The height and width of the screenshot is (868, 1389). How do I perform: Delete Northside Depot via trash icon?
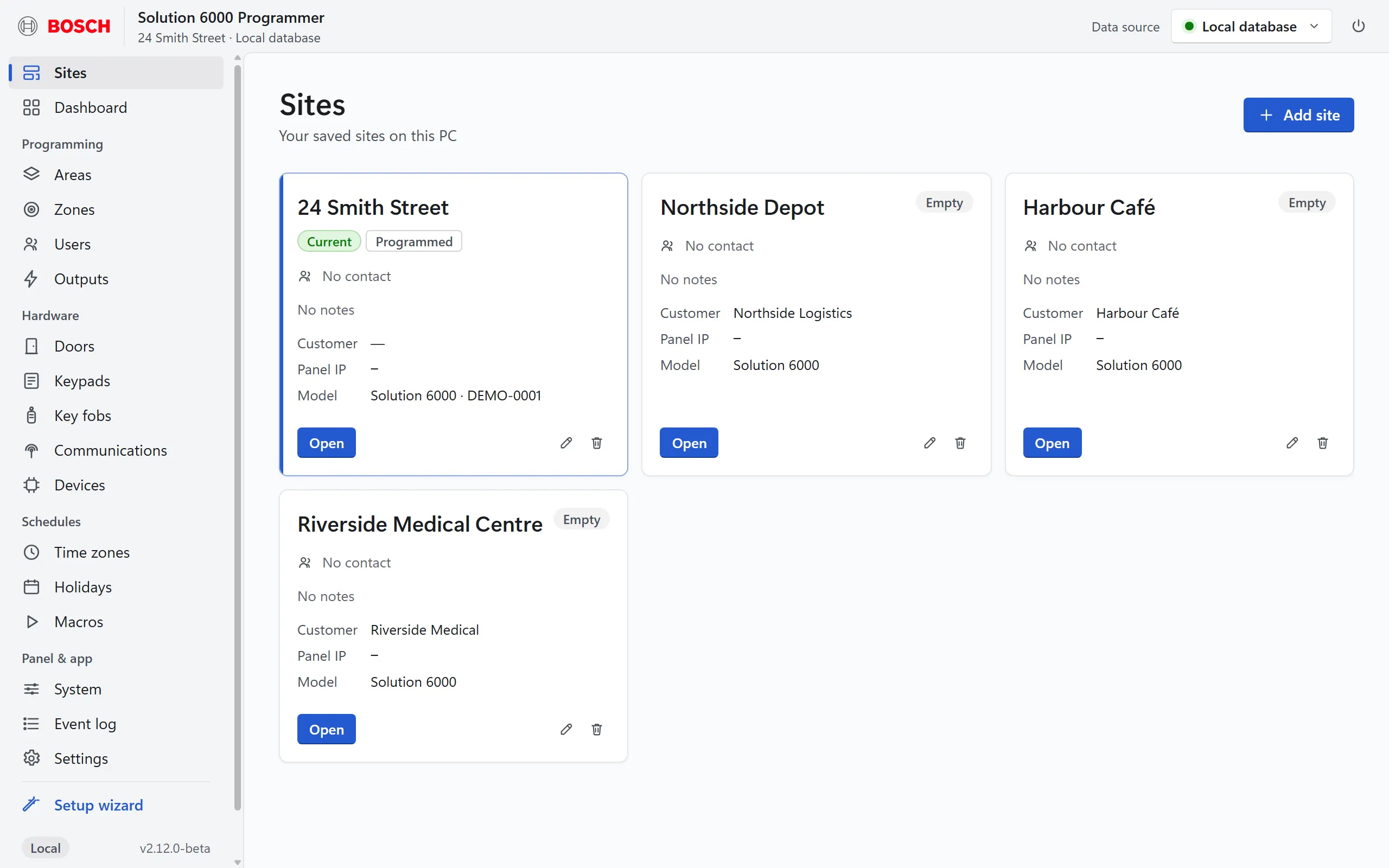(960, 443)
